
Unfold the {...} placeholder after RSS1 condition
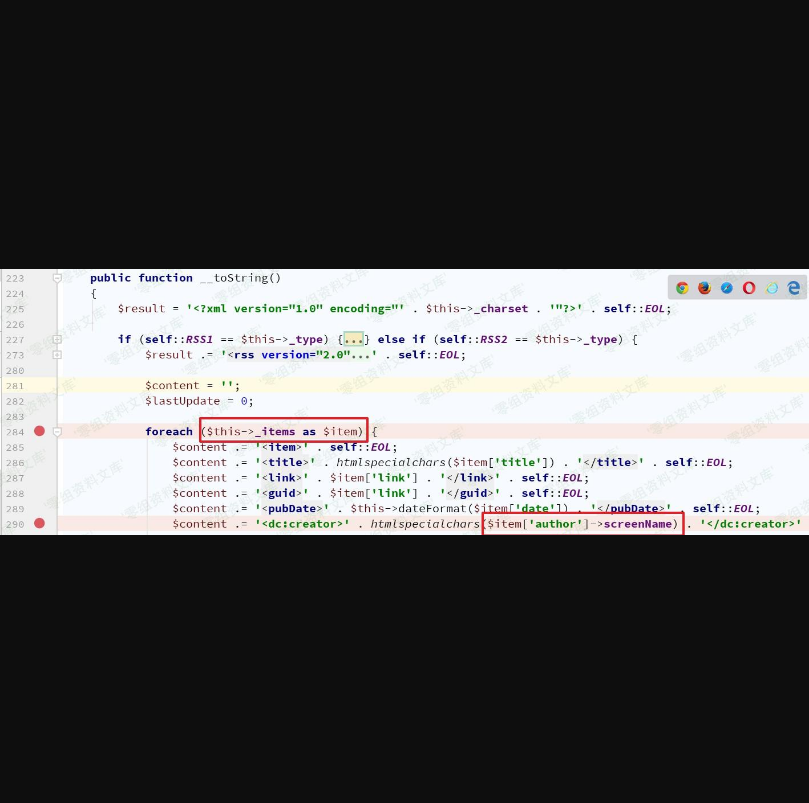(354, 339)
